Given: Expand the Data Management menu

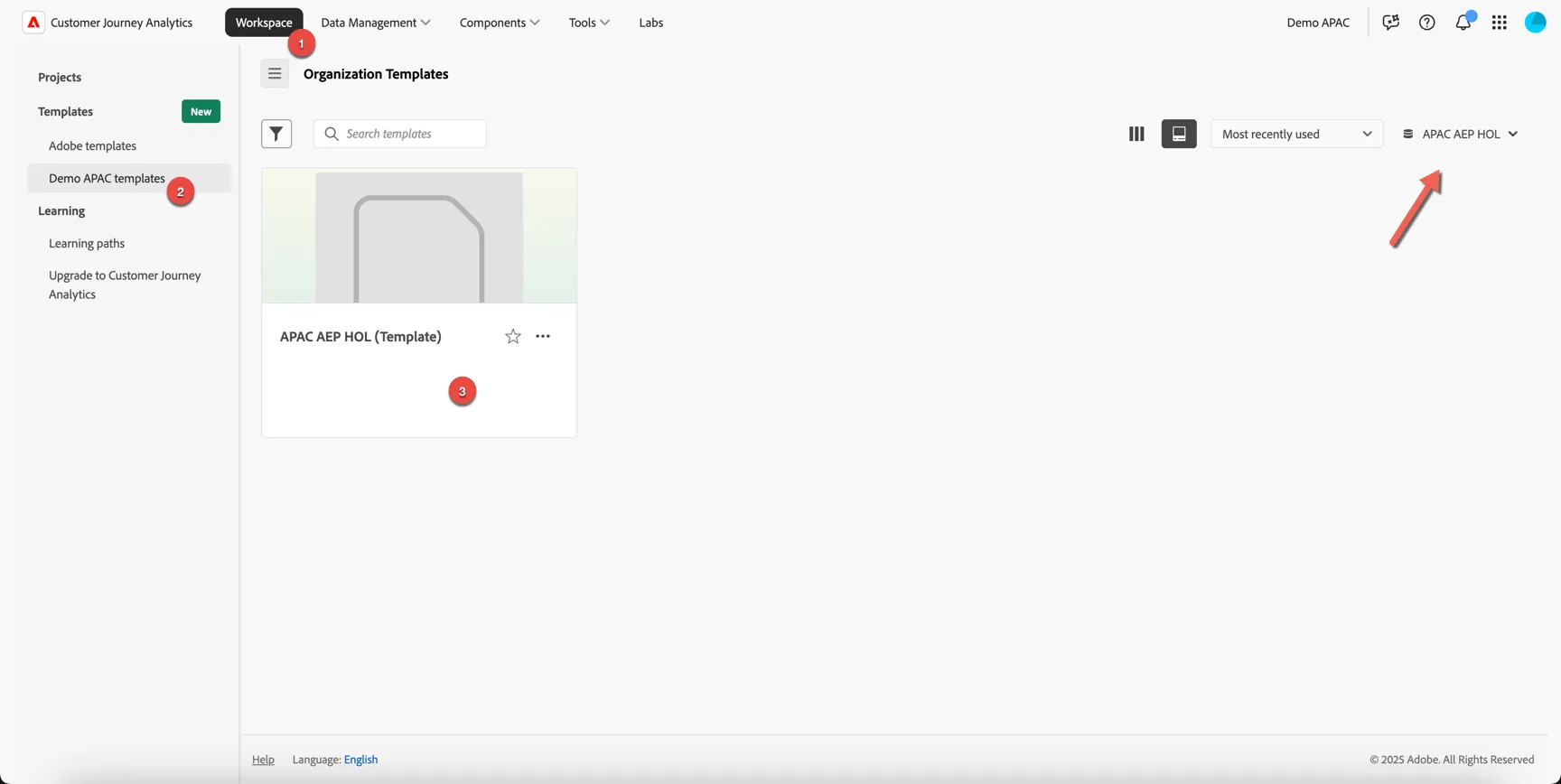Looking at the screenshot, I should pyautogui.click(x=375, y=23).
